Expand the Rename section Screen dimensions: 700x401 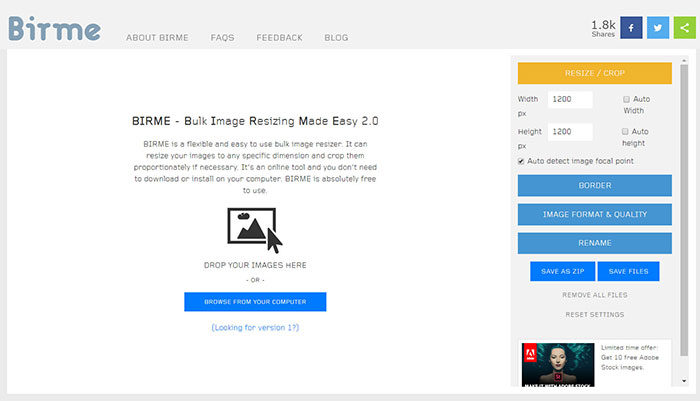pos(595,243)
